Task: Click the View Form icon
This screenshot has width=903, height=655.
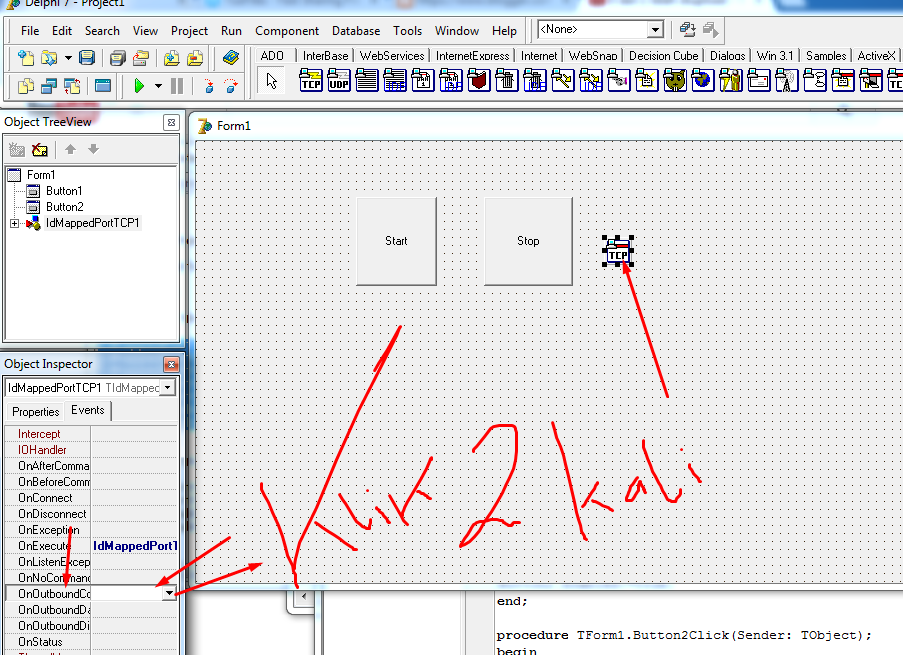Action: tap(49, 86)
